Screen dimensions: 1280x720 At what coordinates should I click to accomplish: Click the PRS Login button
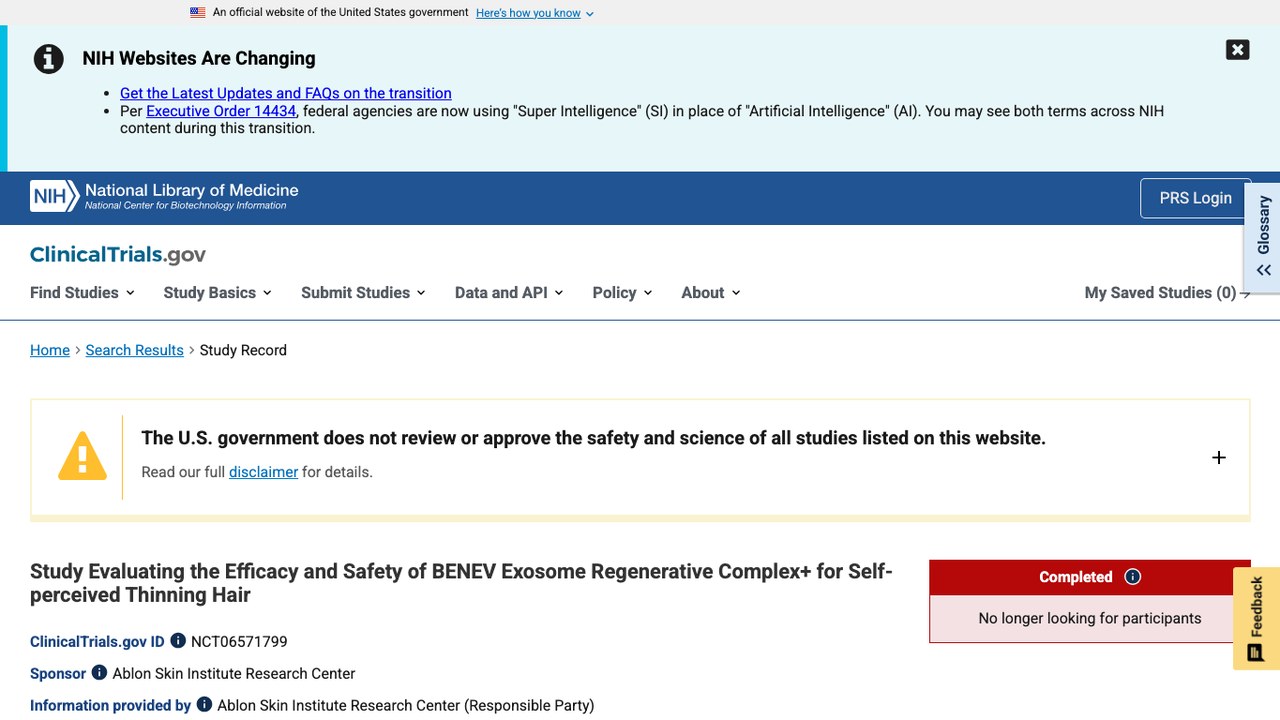point(1195,198)
